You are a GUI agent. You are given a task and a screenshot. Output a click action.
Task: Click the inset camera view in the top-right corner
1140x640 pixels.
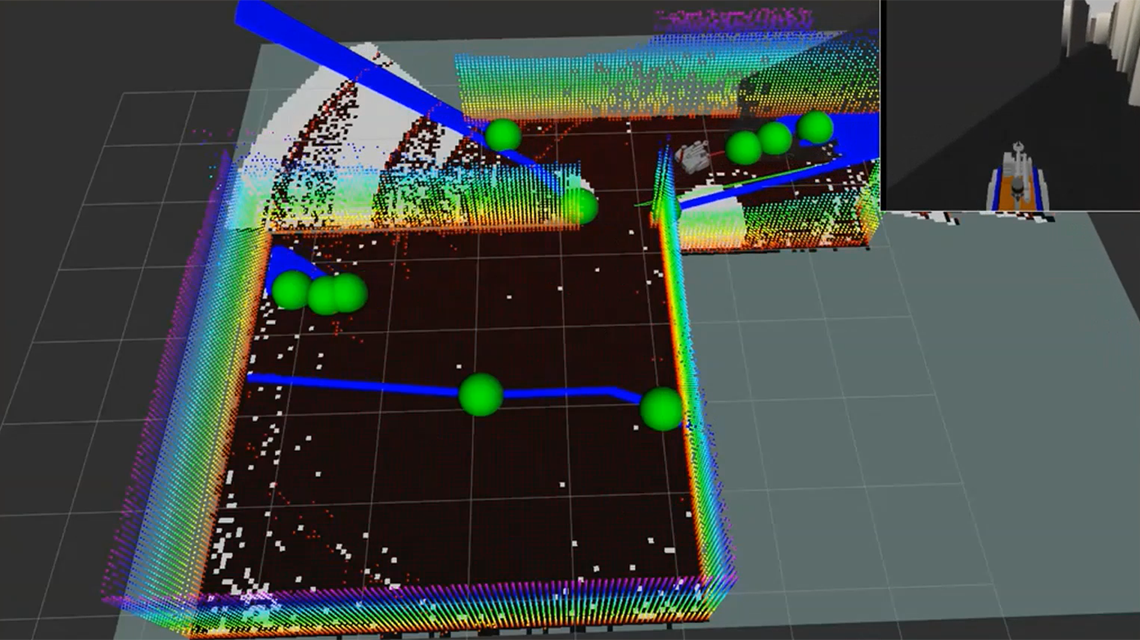[x=1010, y=105]
